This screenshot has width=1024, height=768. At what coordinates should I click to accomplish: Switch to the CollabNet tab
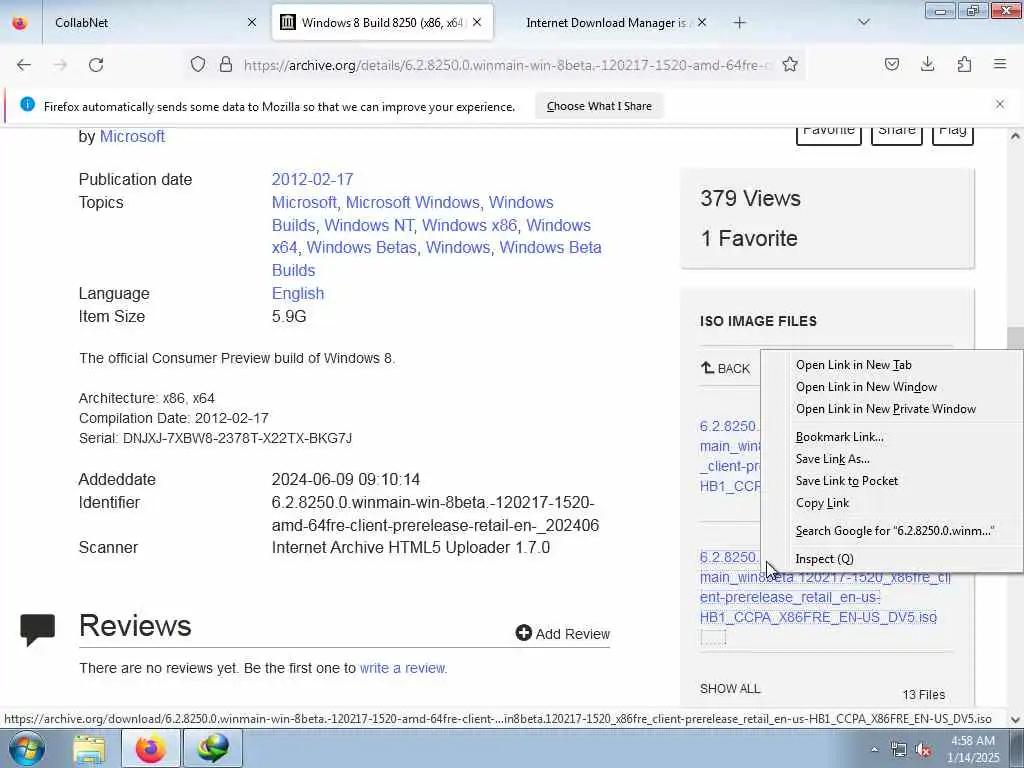[154, 22]
